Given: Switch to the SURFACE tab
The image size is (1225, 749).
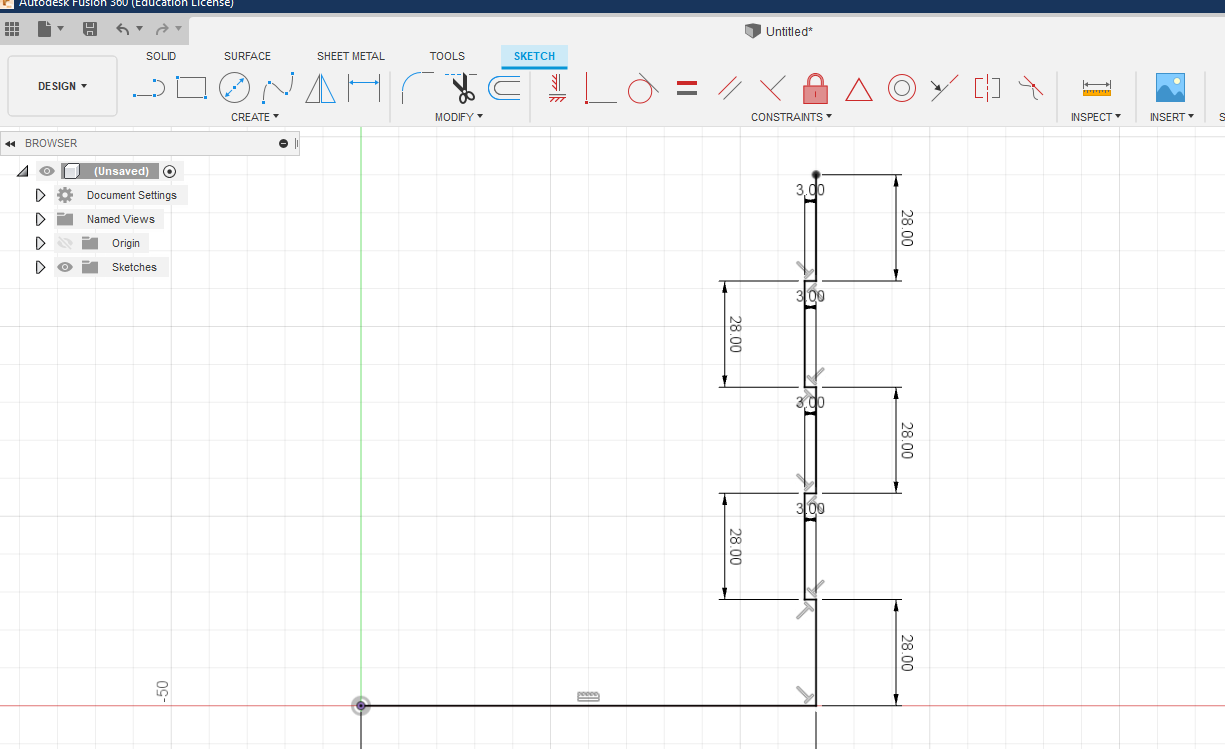Looking at the screenshot, I should tap(247, 56).
